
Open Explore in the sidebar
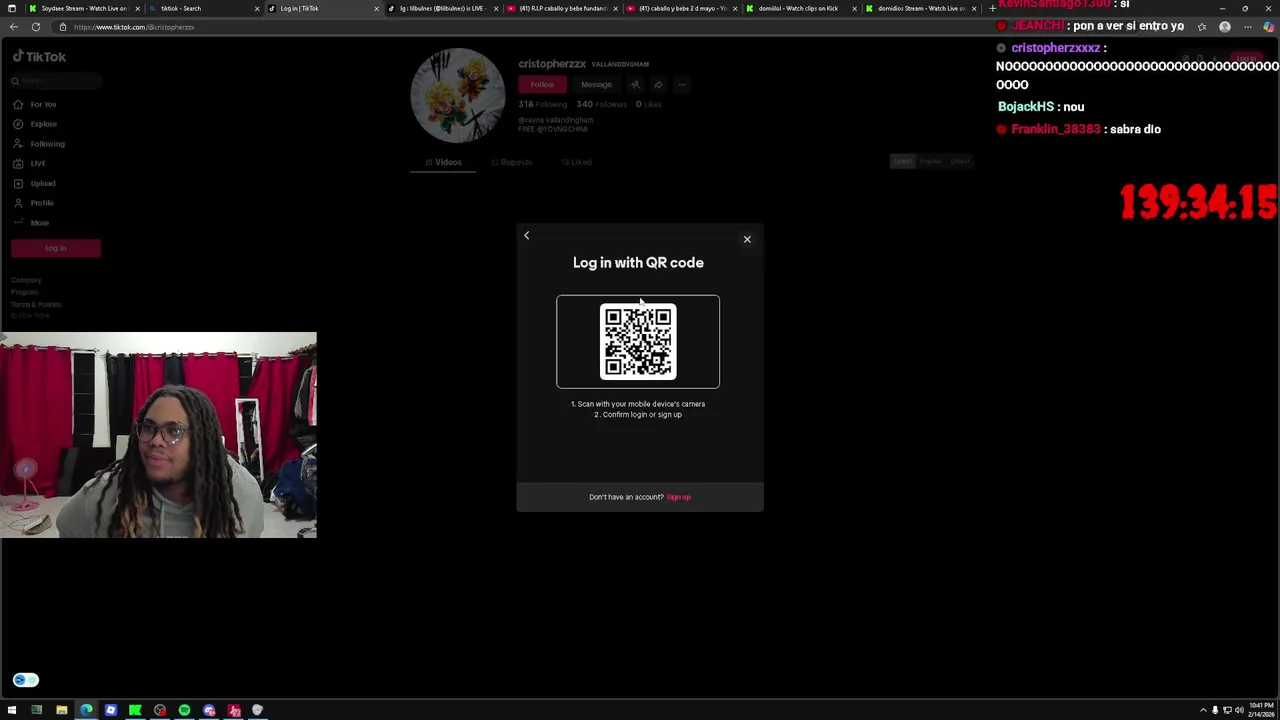(34, 124)
